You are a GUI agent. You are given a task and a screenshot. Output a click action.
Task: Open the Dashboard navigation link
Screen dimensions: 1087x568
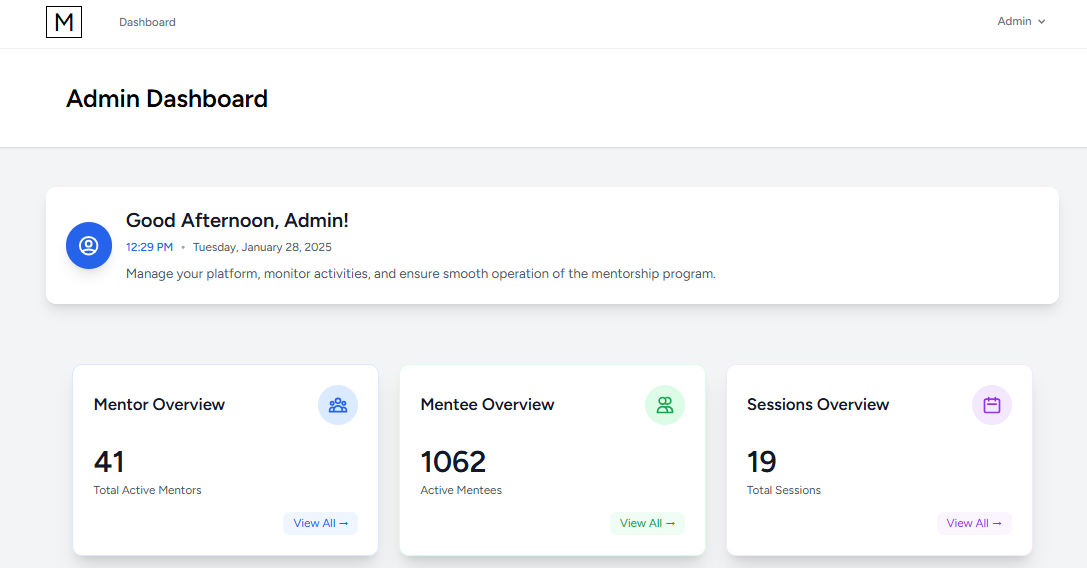click(147, 22)
